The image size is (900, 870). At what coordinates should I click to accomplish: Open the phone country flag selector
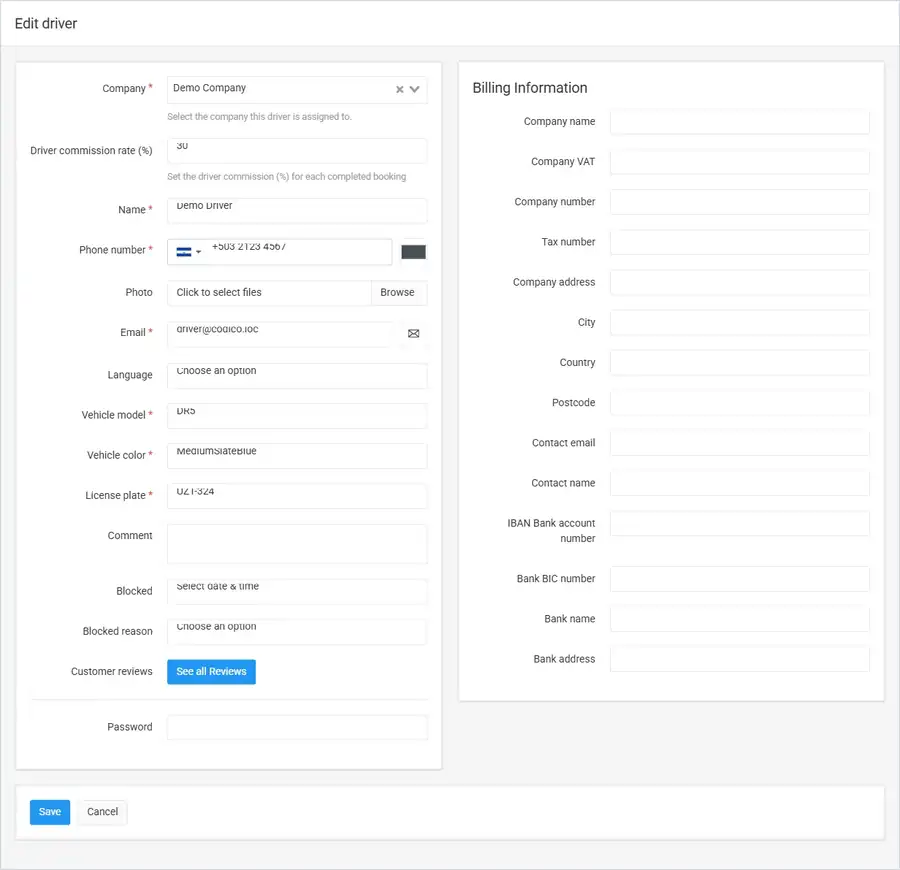point(189,252)
